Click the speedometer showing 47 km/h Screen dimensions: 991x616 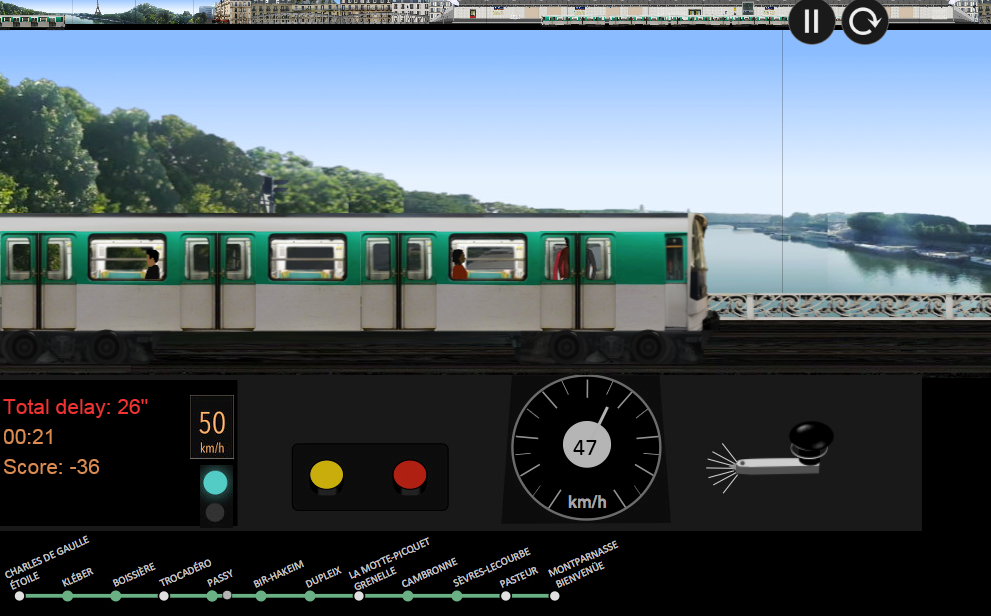coord(586,445)
